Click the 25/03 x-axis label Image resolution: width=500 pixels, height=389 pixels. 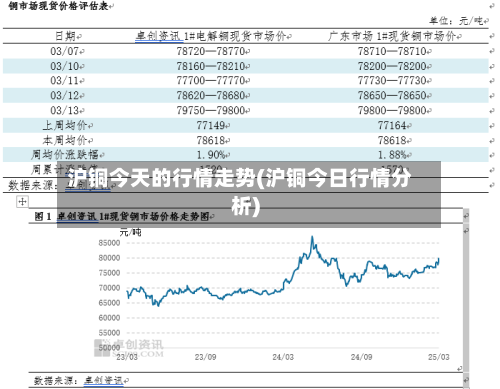coord(439,357)
